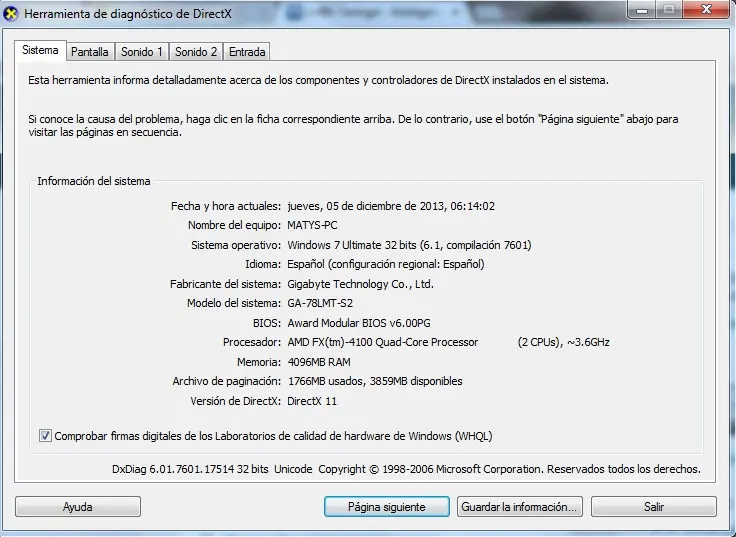Switch to the Sistema tab
The height and width of the screenshot is (537, 736).
40,50
